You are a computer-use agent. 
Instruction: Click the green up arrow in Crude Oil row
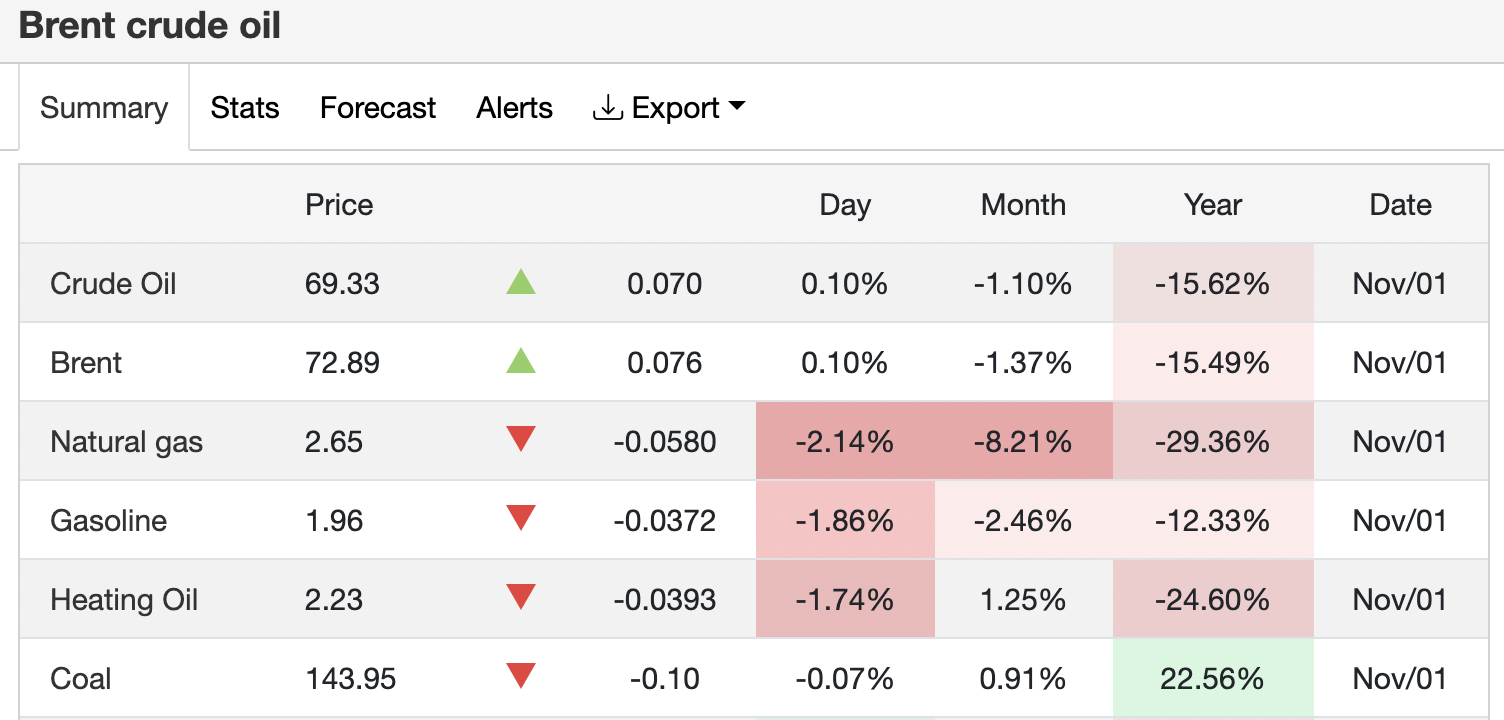click(x=521, y=282)
